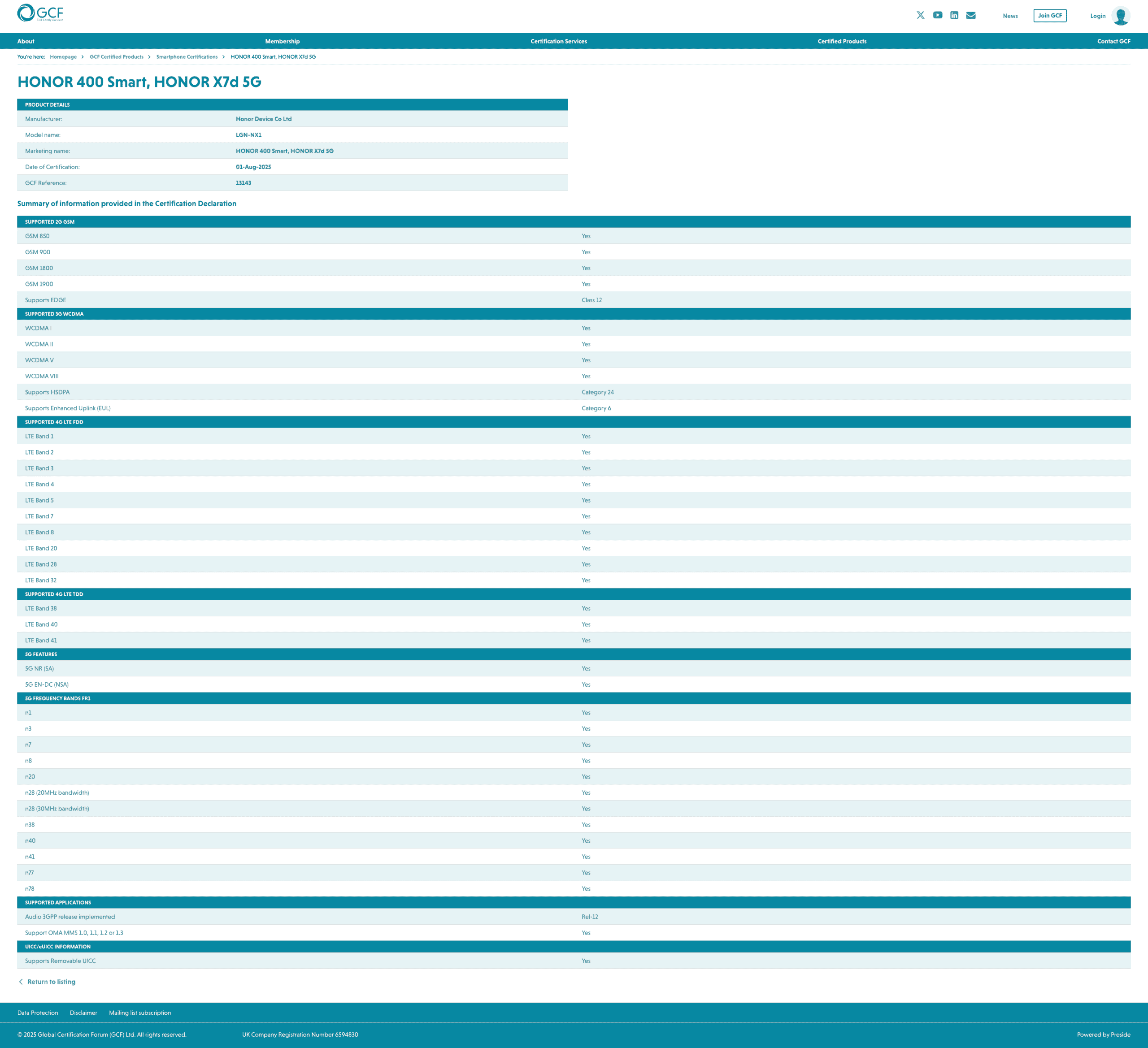Click the Login link
The image size is (1148, 1048).
(x=1097, y=16)
